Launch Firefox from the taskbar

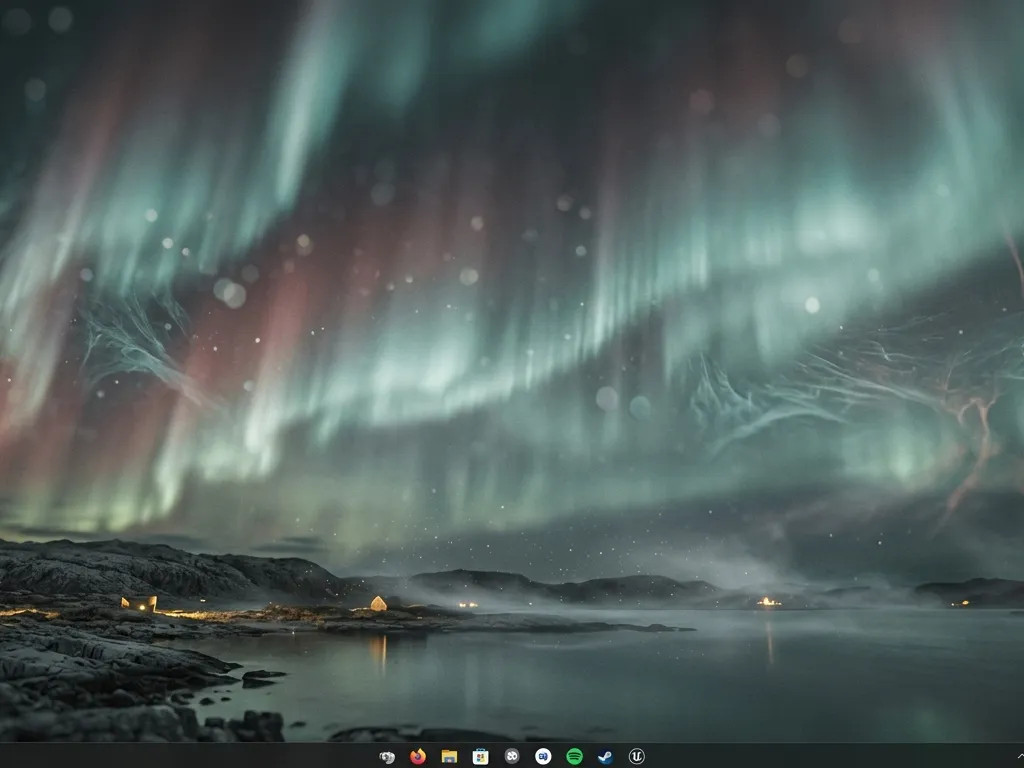point(418,757)
